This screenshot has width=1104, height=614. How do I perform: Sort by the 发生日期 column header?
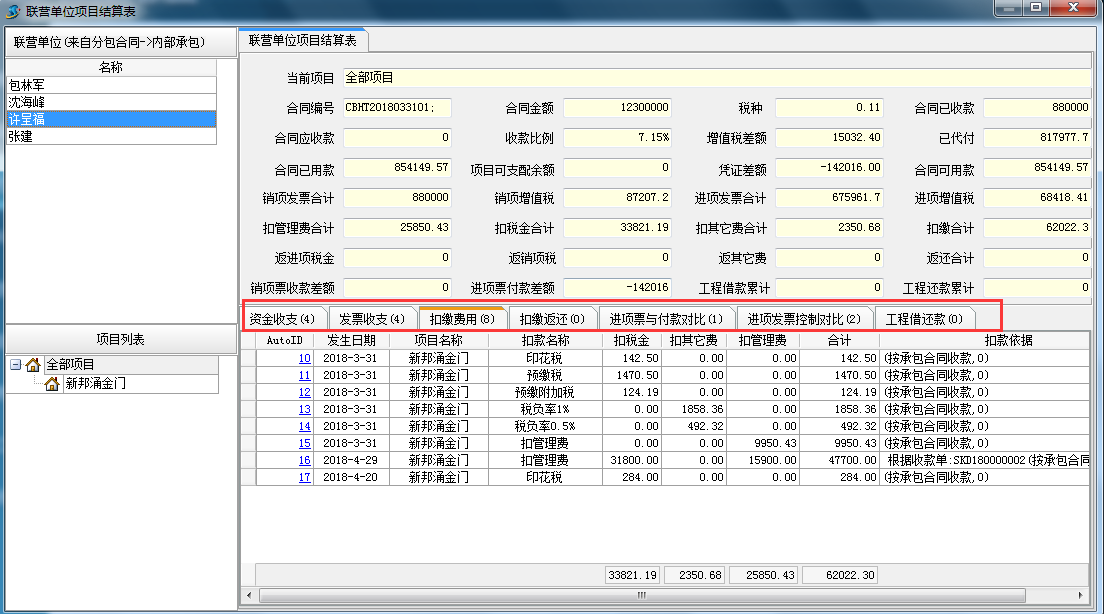[350, 340]
